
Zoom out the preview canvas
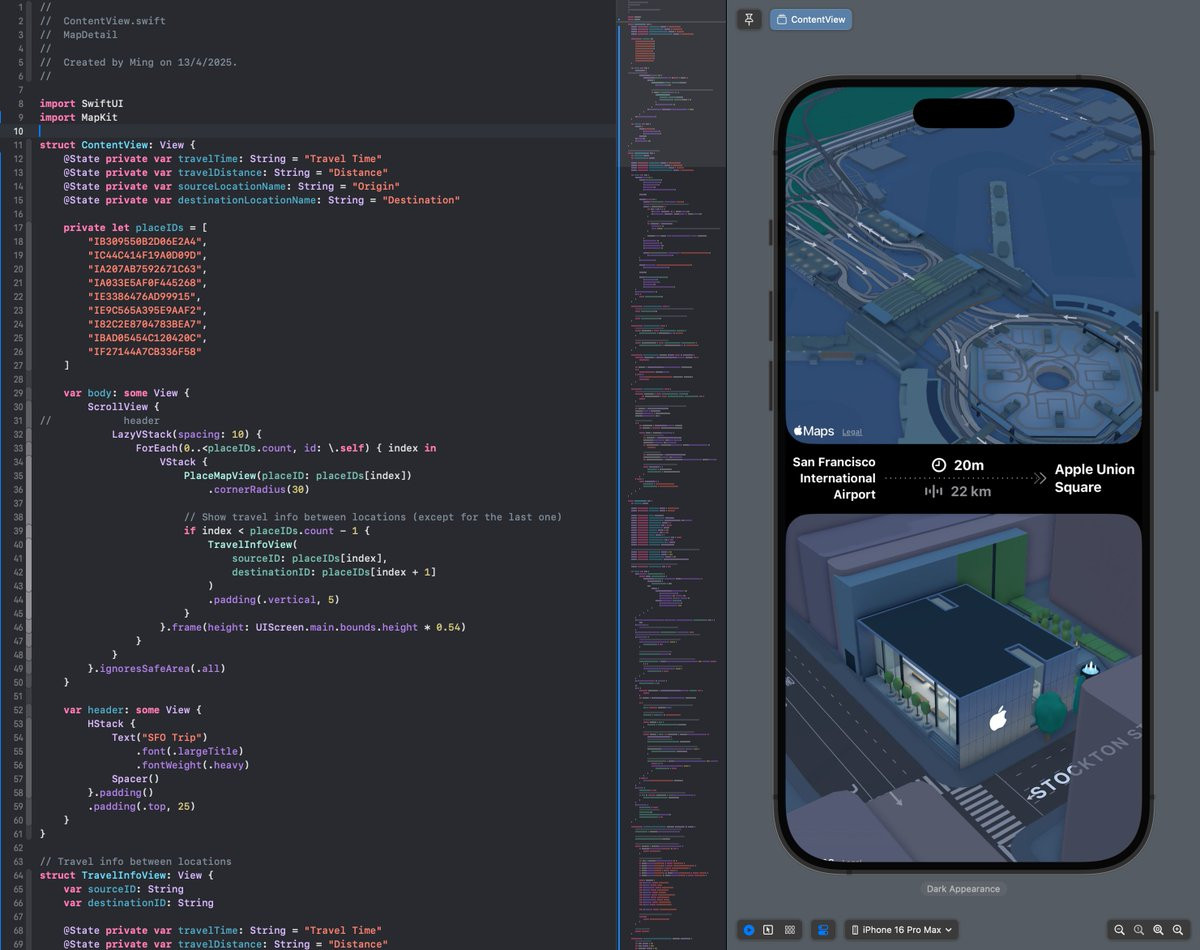coord(1120,930)
